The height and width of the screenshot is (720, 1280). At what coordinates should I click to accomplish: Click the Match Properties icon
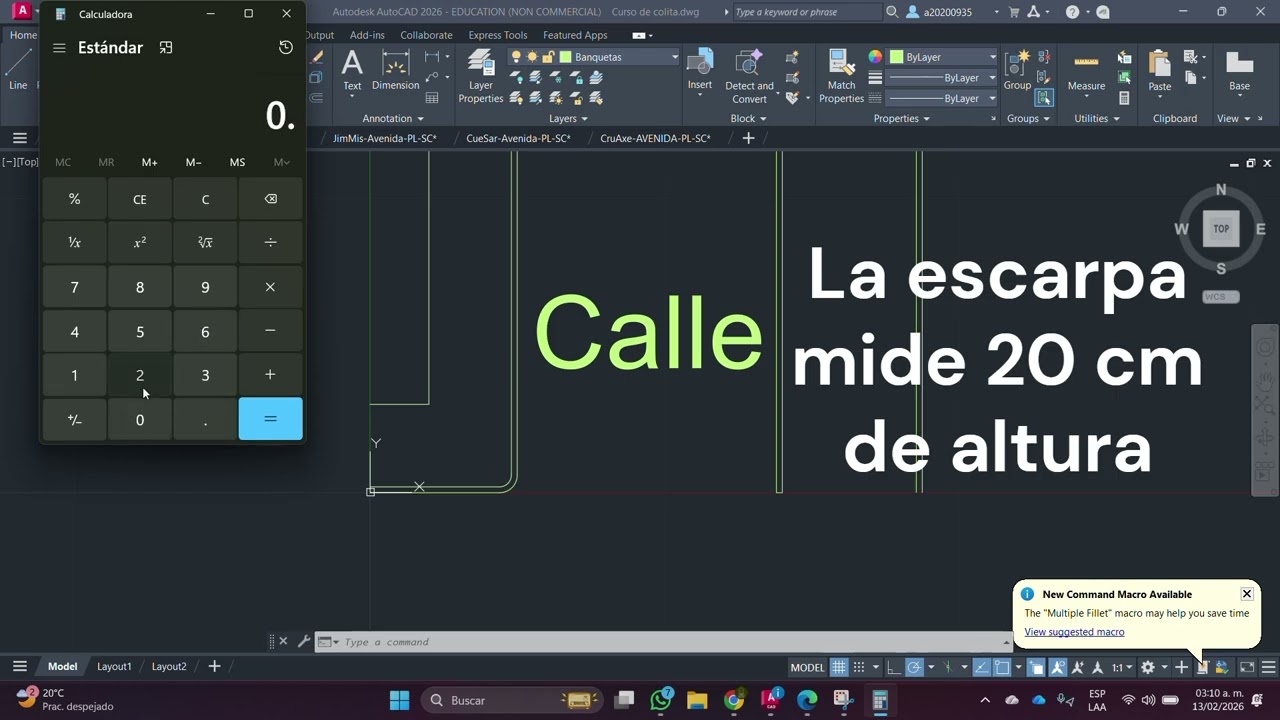pos(841,63)
